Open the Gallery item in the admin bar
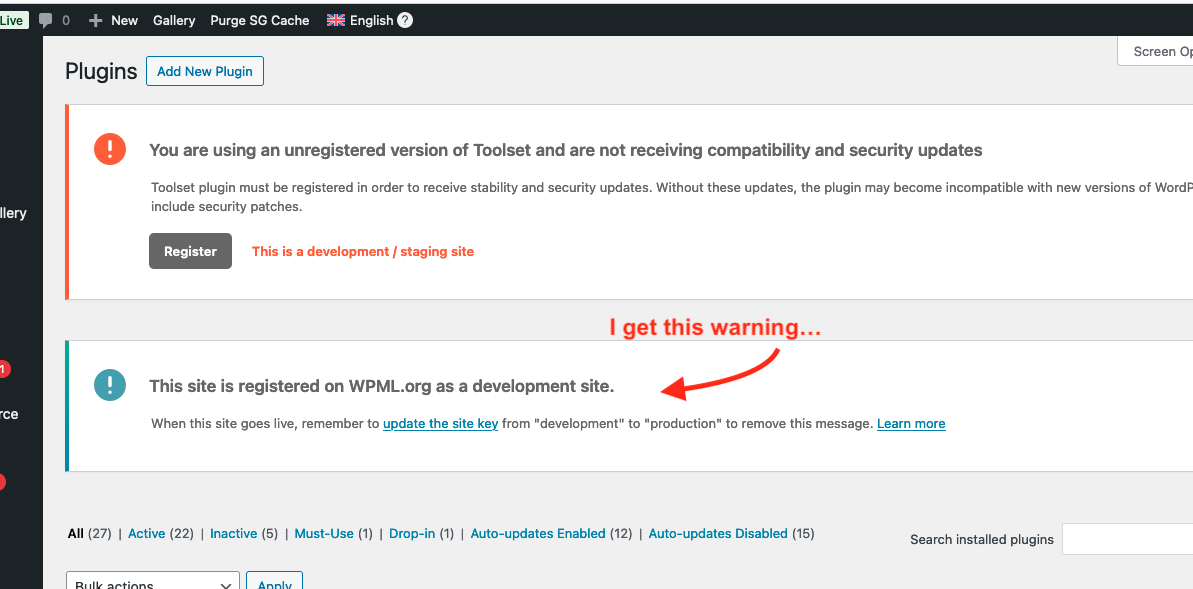 [173, 21]
